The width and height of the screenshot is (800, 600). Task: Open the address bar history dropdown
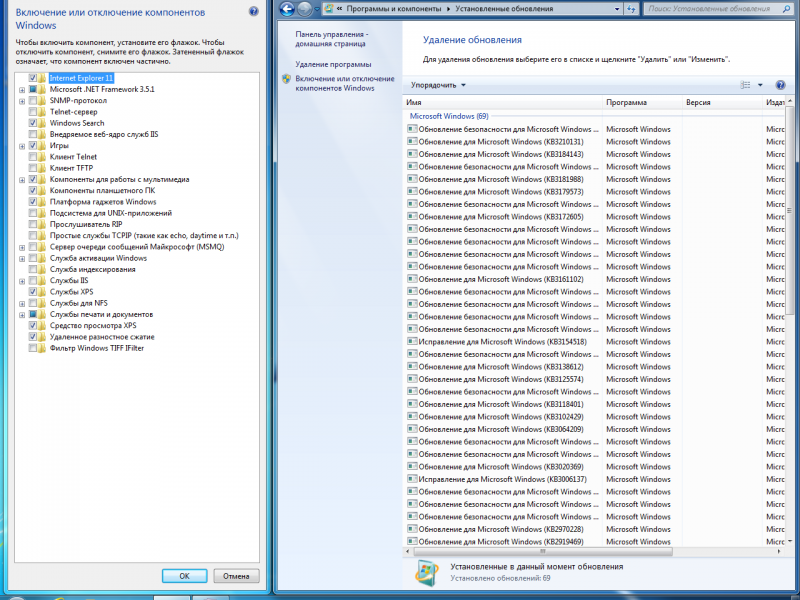[617, 9]
